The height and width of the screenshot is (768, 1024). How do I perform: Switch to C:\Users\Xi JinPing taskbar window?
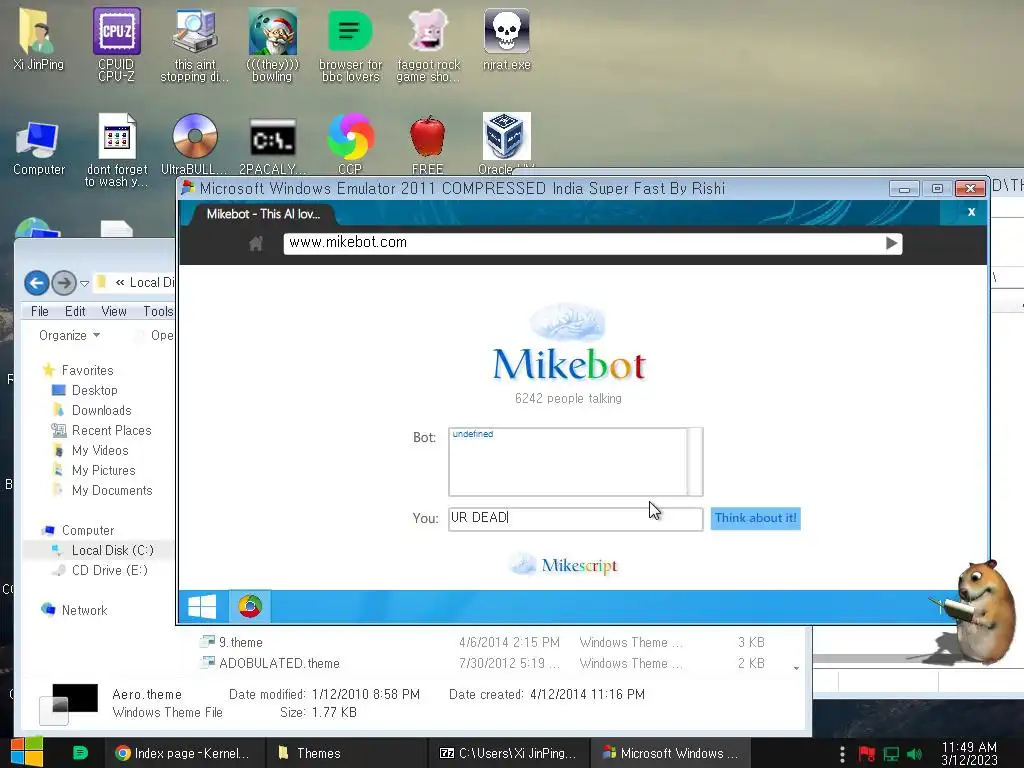(x=508, y=753)
